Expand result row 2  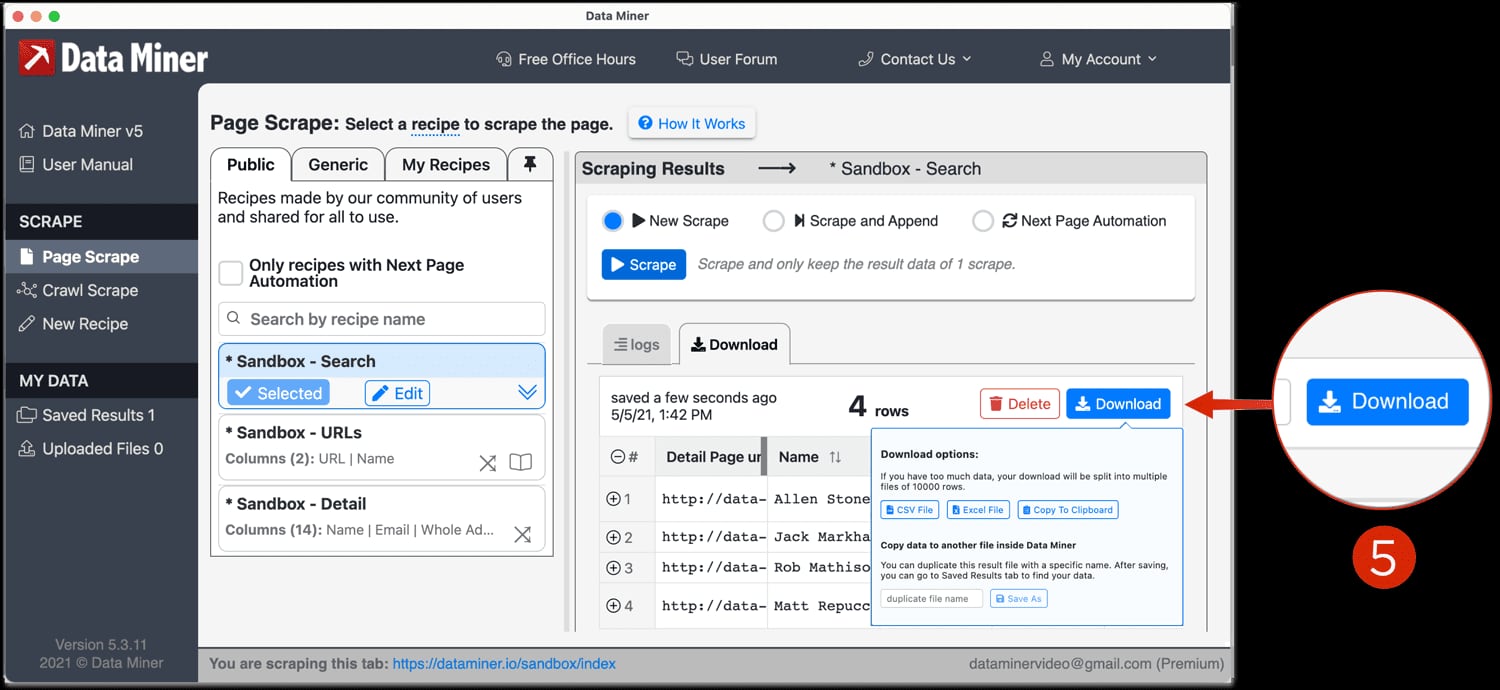tap(614, 537)
